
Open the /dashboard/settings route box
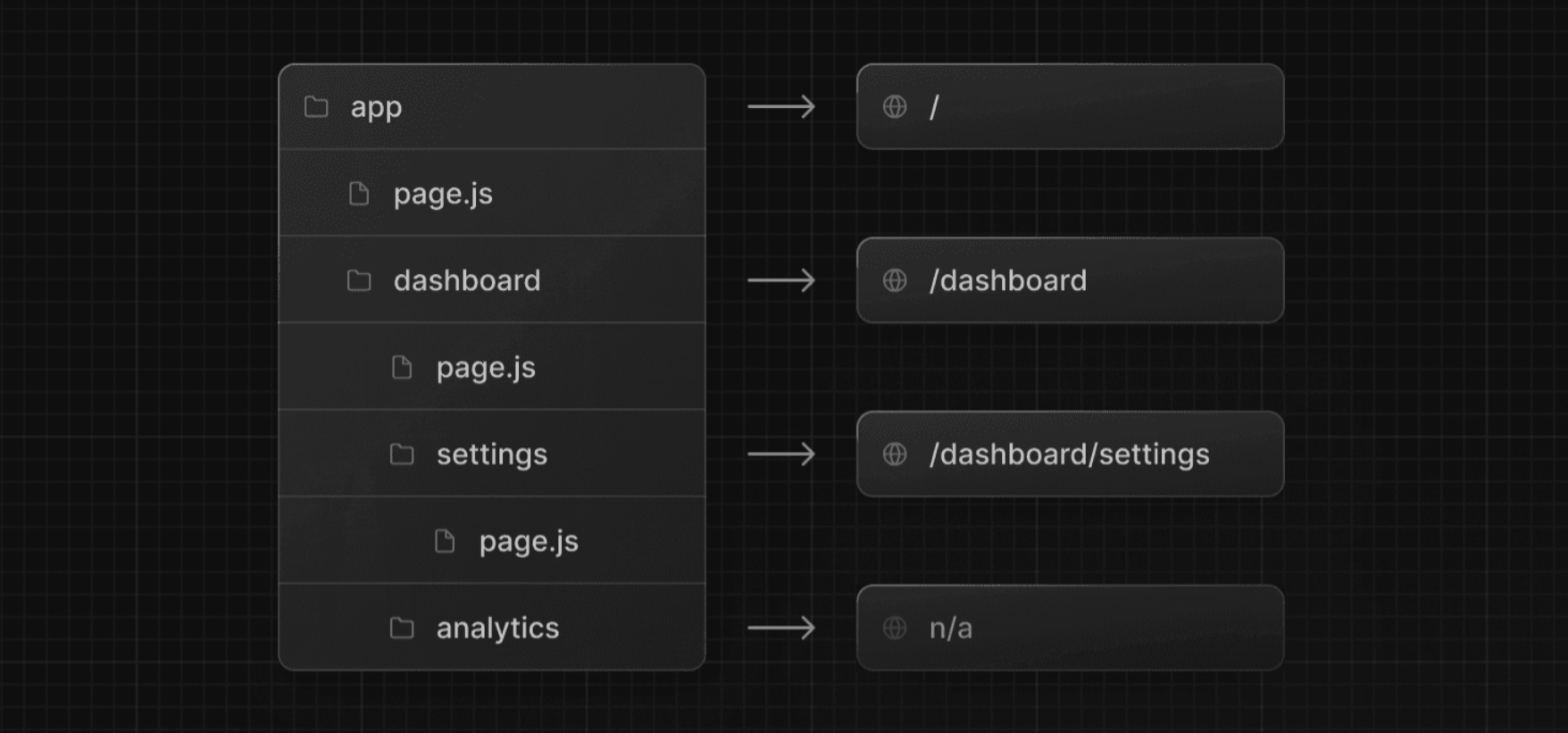click(x=1070, y=454)
